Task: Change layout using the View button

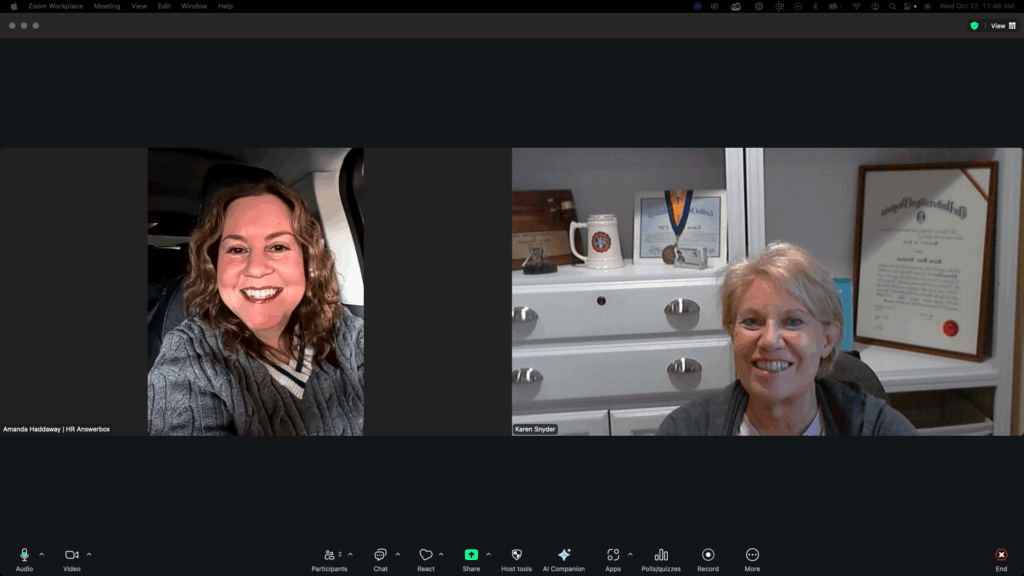Action: [x=1002, y=26]
